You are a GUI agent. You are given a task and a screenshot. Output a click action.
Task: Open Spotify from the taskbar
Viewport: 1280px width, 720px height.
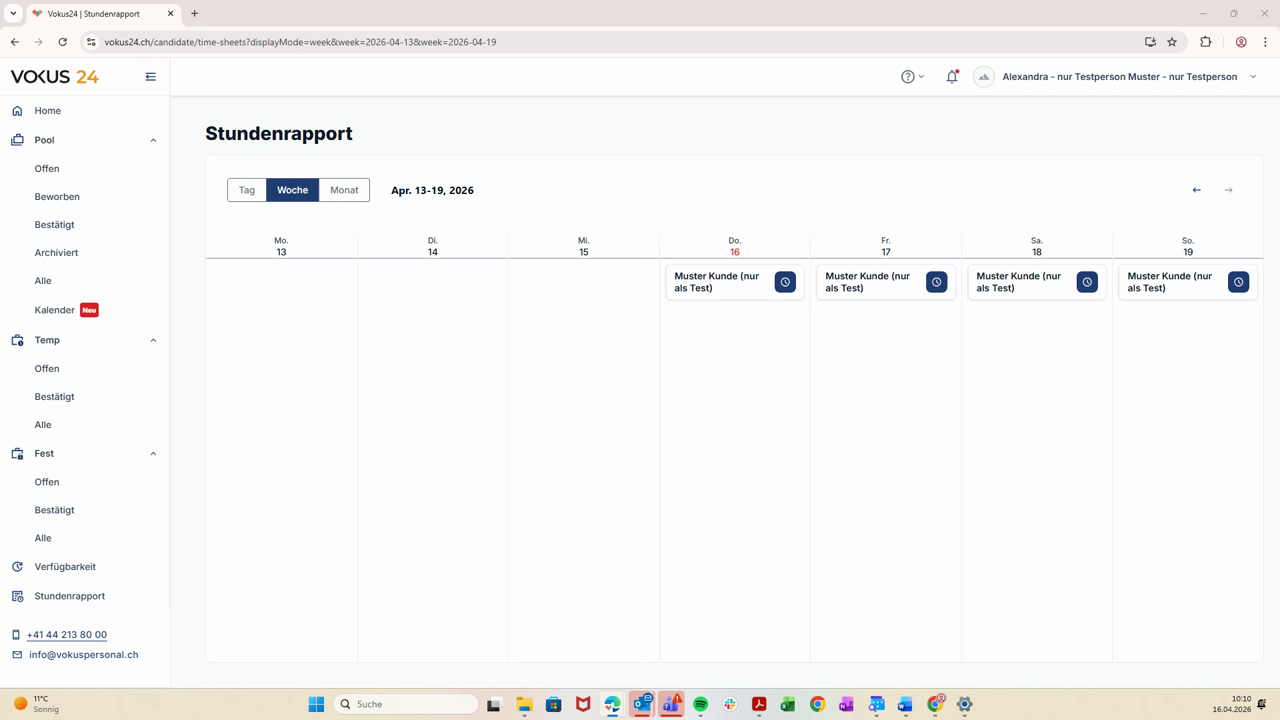(700, 704)
